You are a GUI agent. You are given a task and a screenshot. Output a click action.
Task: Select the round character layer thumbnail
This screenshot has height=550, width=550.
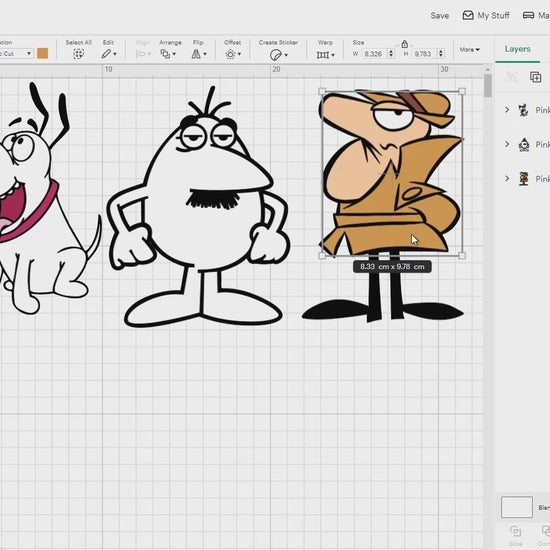(524, 145)
